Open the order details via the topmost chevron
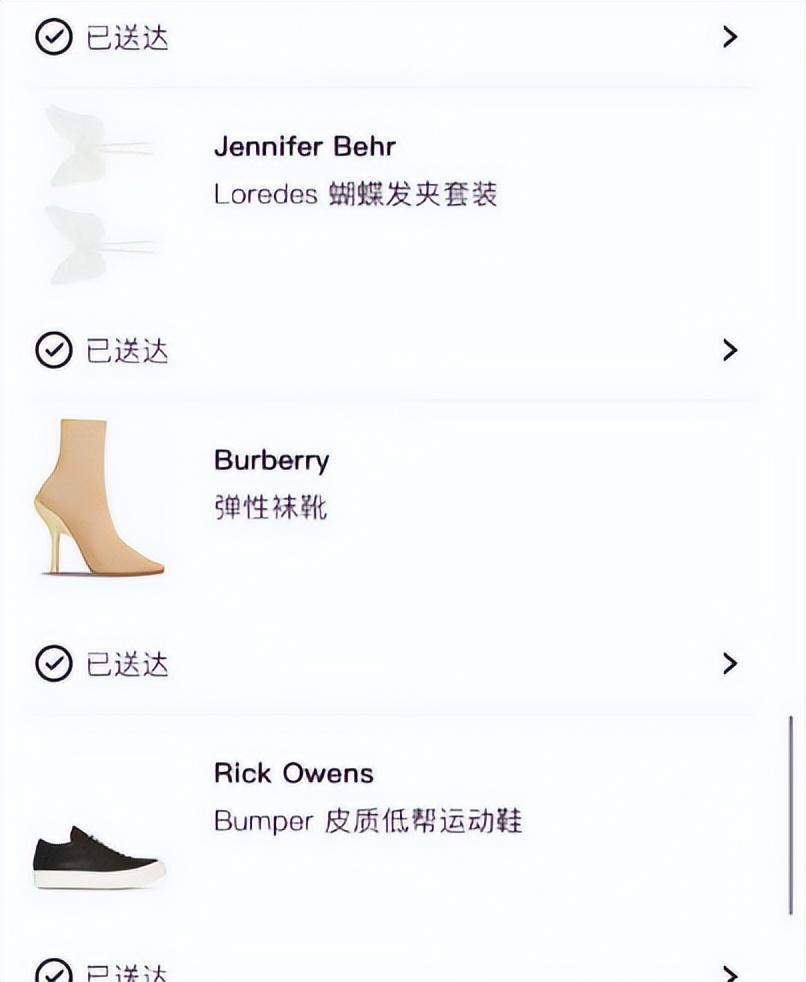This screenshot has height=982, width=806. tap(730, 37)
